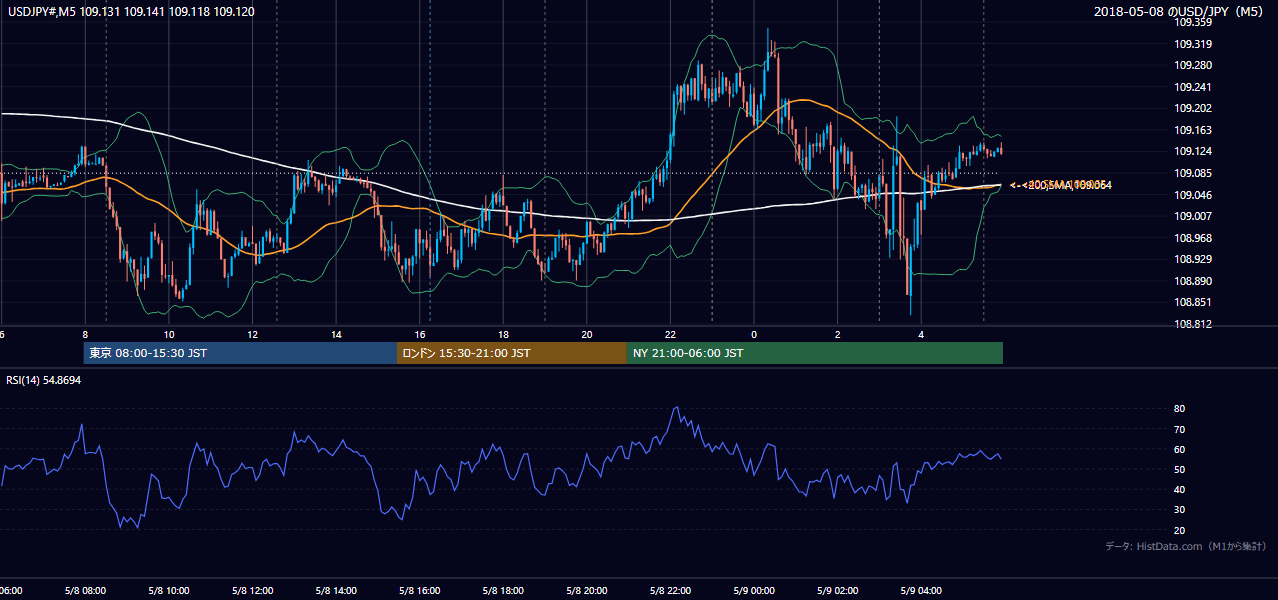Click the 5/8 14:00 time label

click(x=335, y=591)
